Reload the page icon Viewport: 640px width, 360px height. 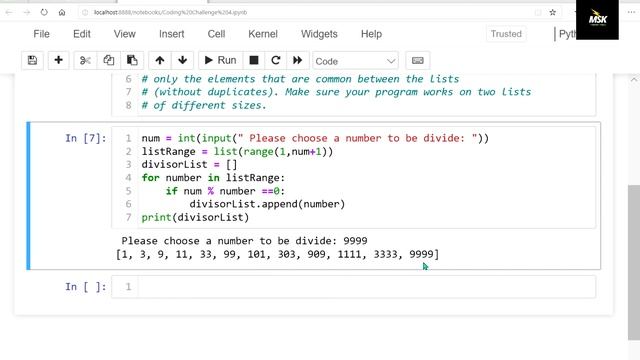44,12
